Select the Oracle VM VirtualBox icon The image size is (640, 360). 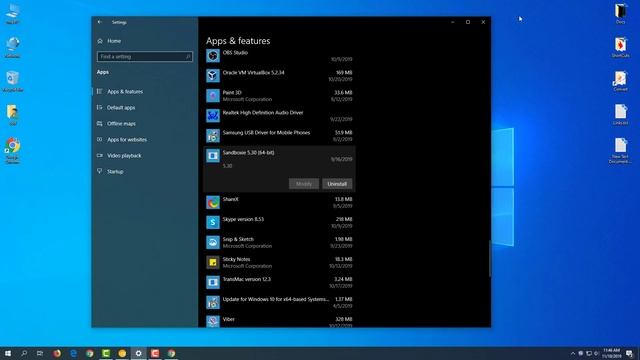tap(213, 76)
